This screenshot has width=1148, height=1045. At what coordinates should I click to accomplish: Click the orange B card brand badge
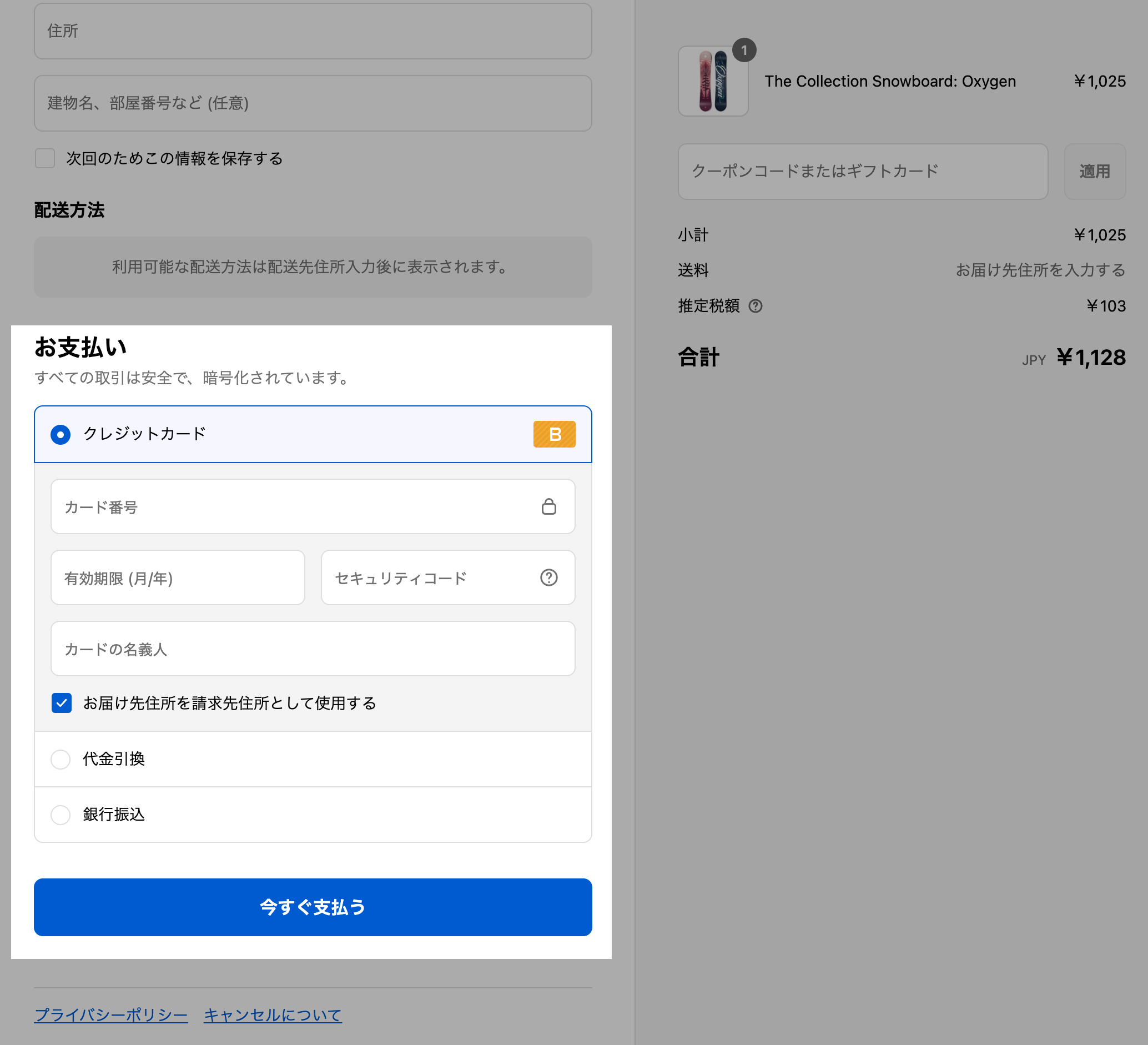(x=554, y=434)
